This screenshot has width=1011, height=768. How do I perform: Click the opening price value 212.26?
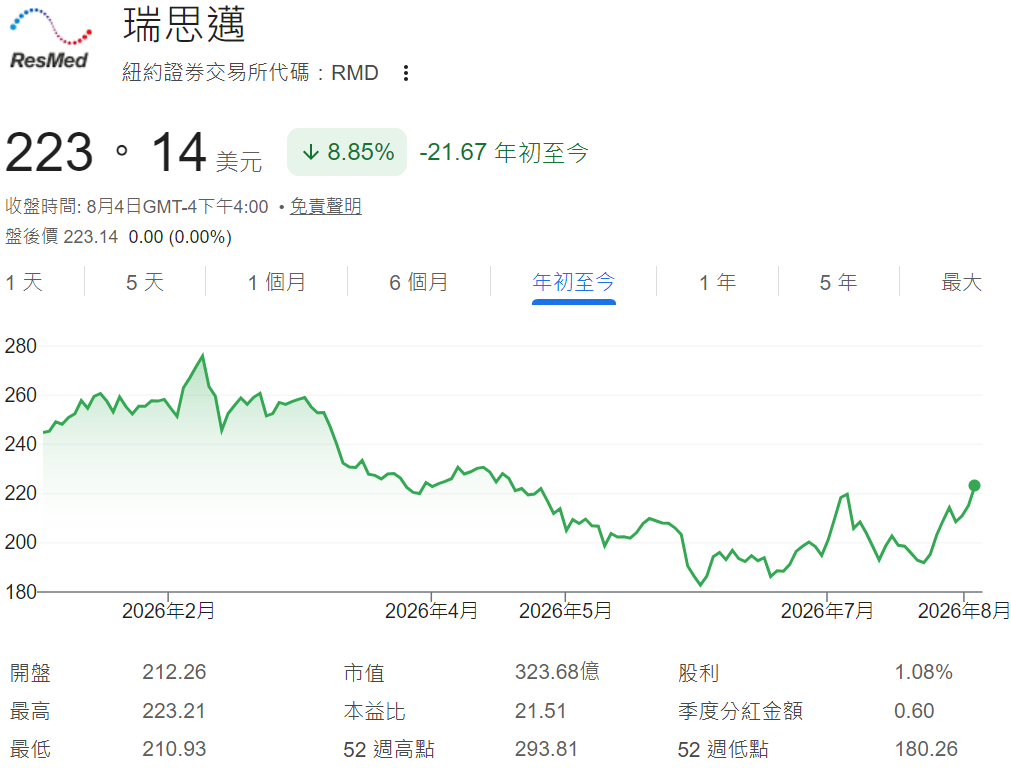point(174,672)
